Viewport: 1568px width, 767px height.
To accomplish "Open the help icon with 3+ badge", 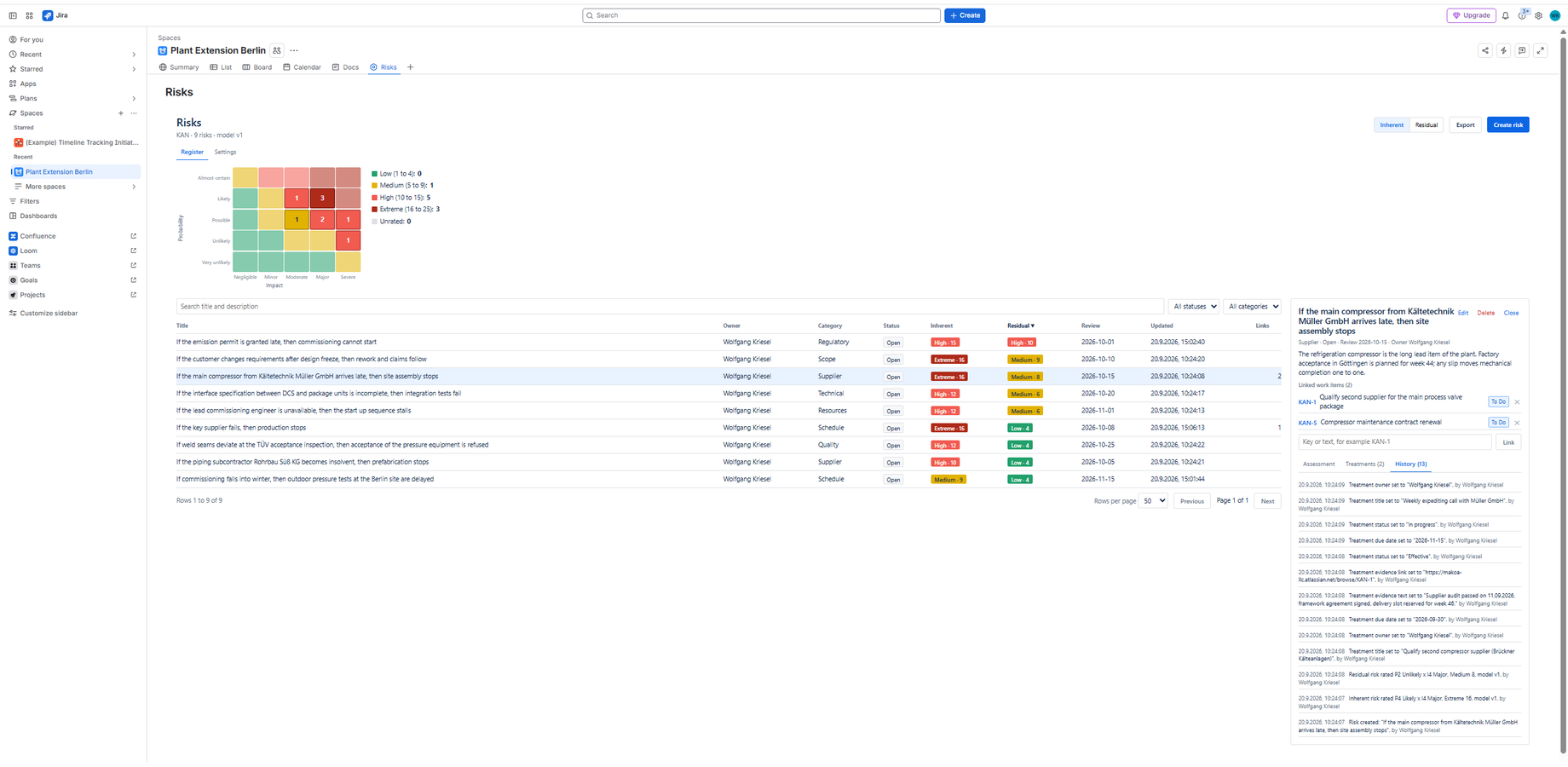I will pyautogui.click(x=1523, y=15).
